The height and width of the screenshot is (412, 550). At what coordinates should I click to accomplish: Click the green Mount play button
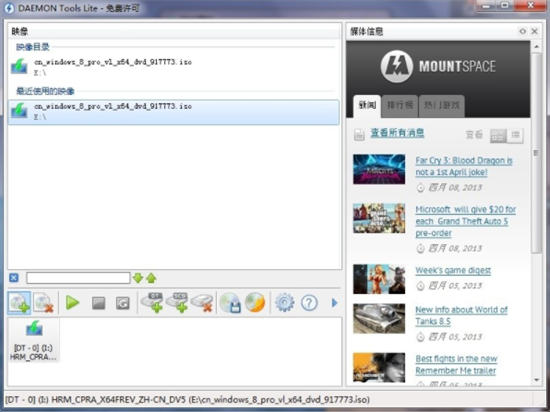pyautogui.click(x=73, y=303)
